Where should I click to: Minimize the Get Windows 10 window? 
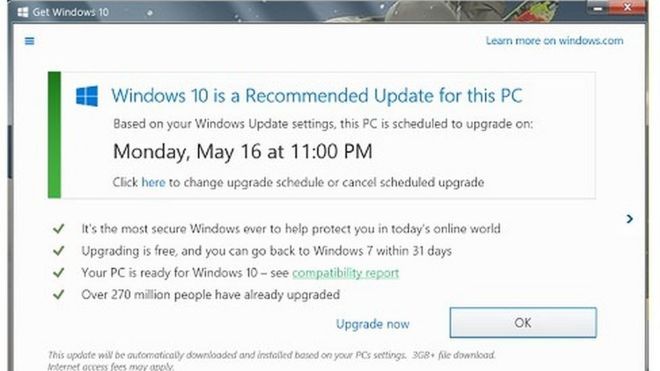[598, 7]
